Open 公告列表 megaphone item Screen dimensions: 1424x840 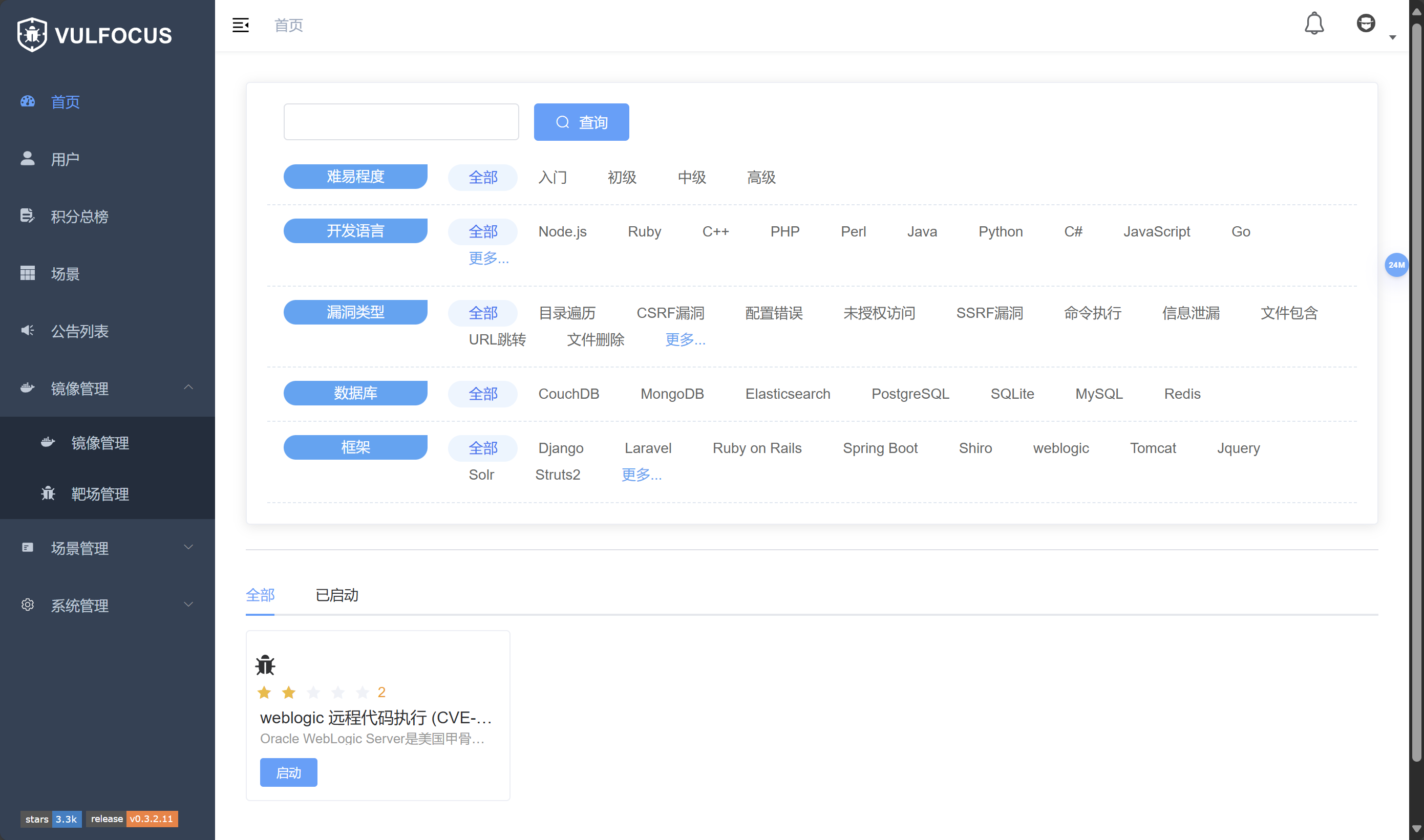click(79, 331)
